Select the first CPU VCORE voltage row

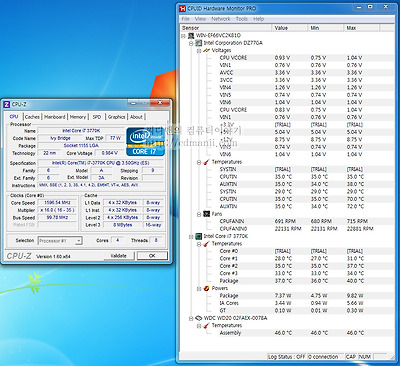(x=287, y=58)
